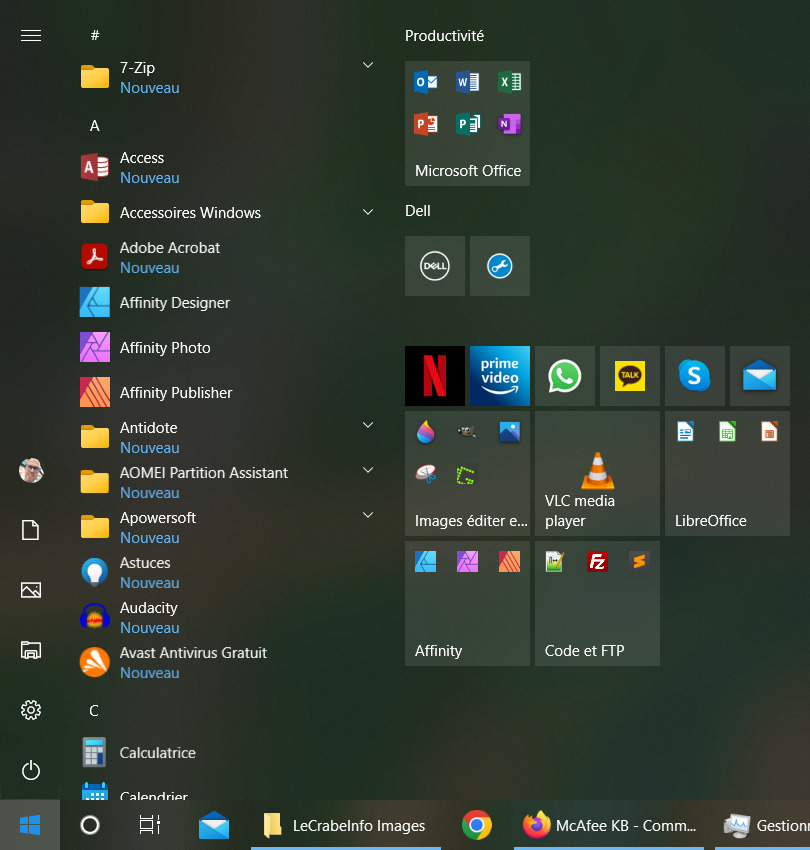This screenshot has height=850, width=810.
Task: Open File Explorer icon in Start sidebar
Action: click(x=31, y=650)
